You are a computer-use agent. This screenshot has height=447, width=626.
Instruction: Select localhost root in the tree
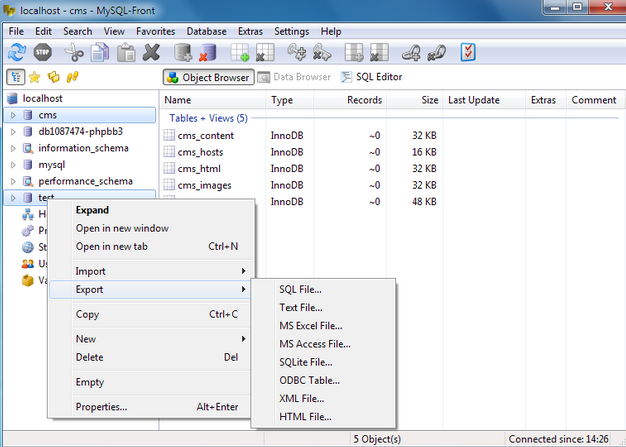[x=42, y=98]
